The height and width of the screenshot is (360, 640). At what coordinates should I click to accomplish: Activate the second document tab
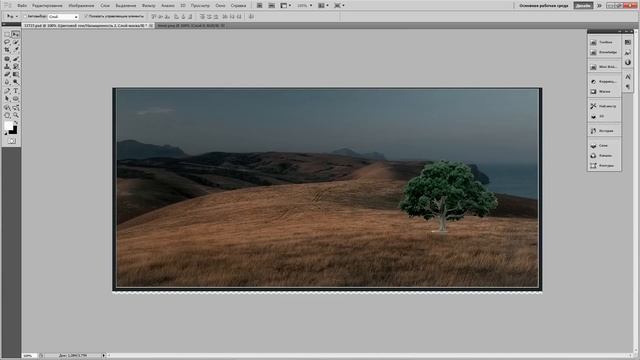(191, 25)
